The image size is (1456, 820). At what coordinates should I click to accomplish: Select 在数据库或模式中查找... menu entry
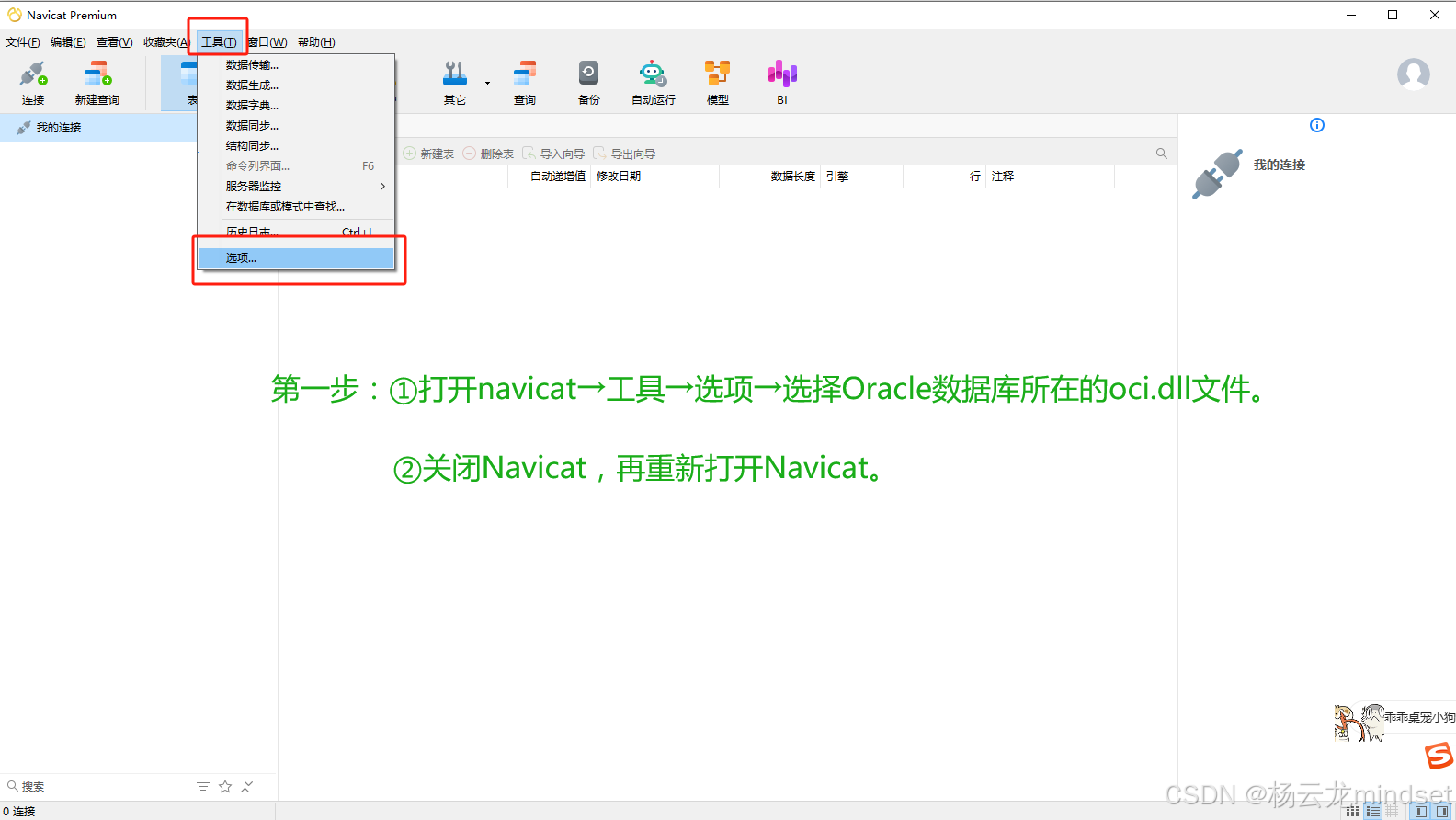pyautogui.click(x=296, y=206)
